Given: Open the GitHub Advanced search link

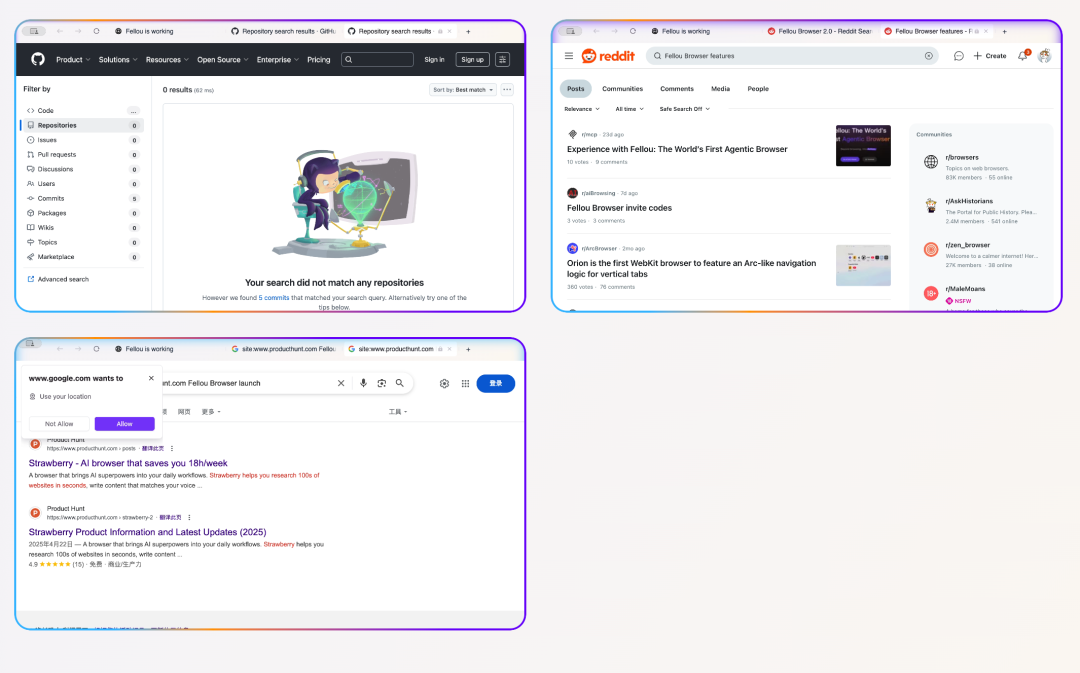Looking at the screenshot, I should pos(62,279).
